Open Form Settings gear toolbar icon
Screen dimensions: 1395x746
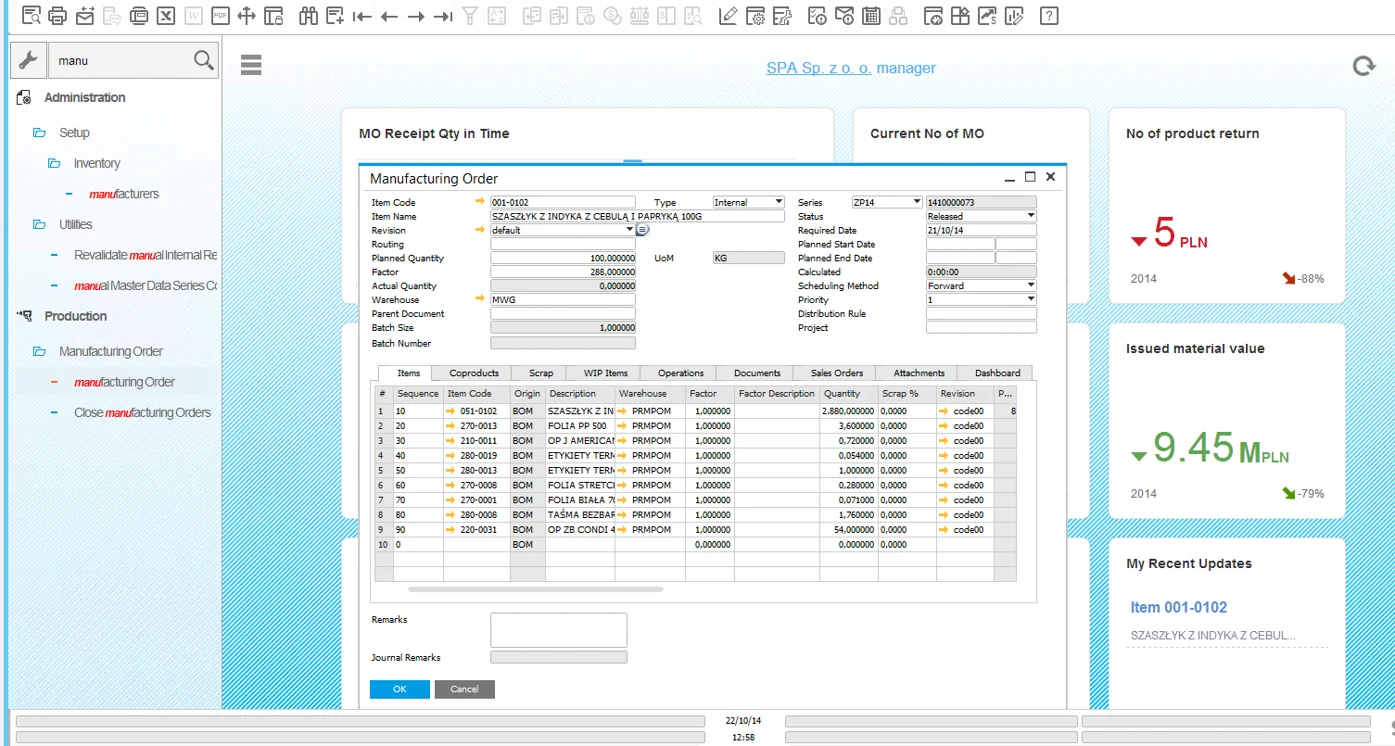[756, 16]
